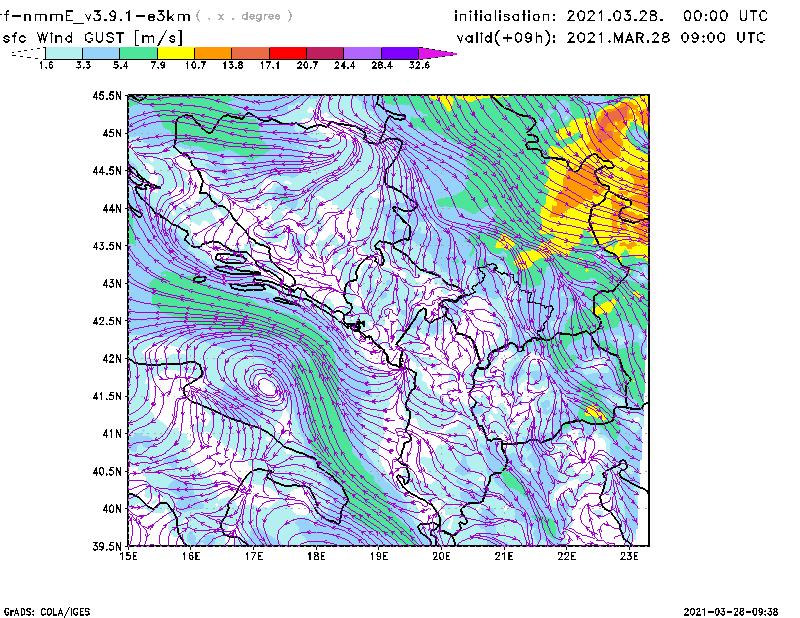Click the legend value "28.4"

click(x=382, y=65)
